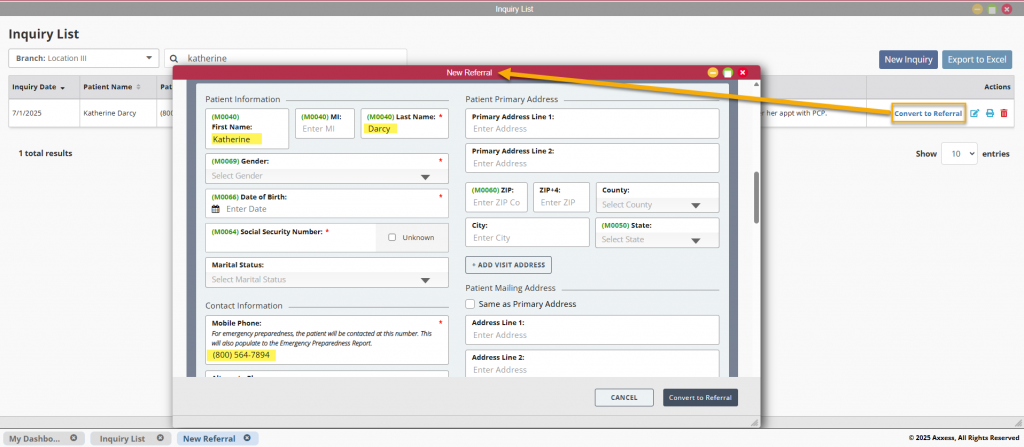Click the print inquiry icon

point(990,114)
